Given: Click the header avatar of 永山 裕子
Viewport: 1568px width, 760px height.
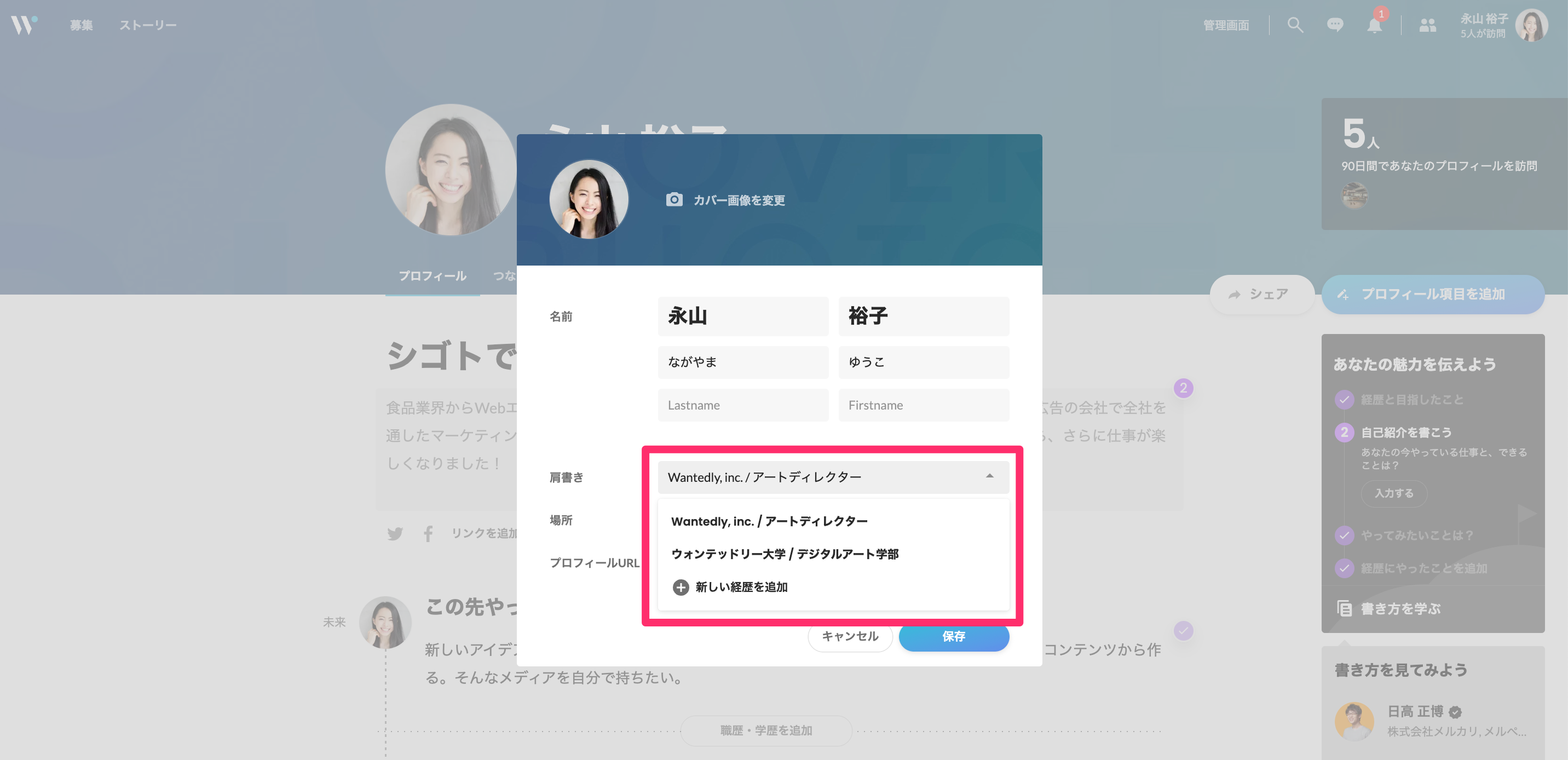Looking at the screenshot, I should 1531,25.
